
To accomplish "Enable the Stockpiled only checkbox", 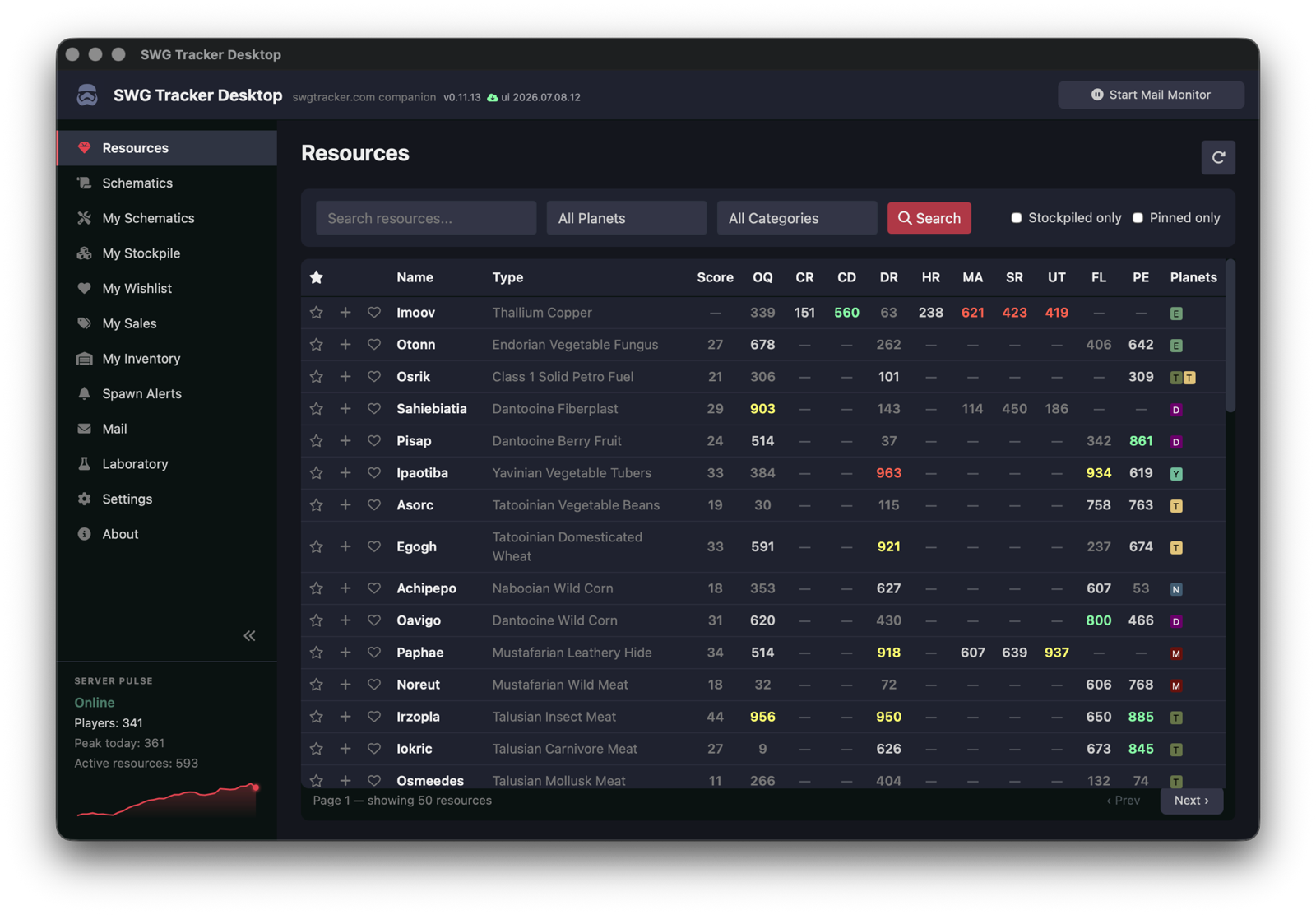I will pos(1017,218).
